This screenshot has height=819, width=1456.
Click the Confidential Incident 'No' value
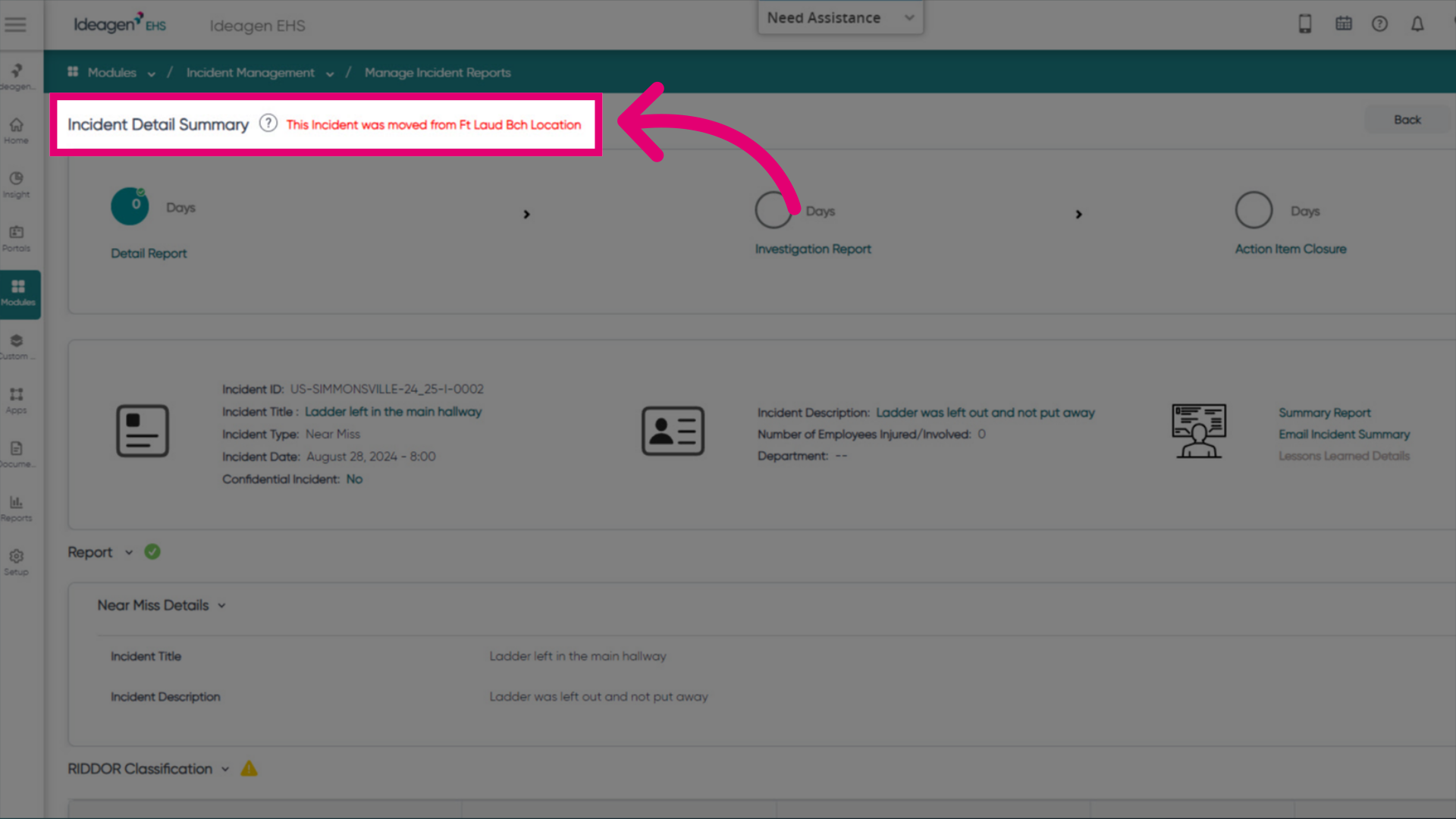point(354,479)
